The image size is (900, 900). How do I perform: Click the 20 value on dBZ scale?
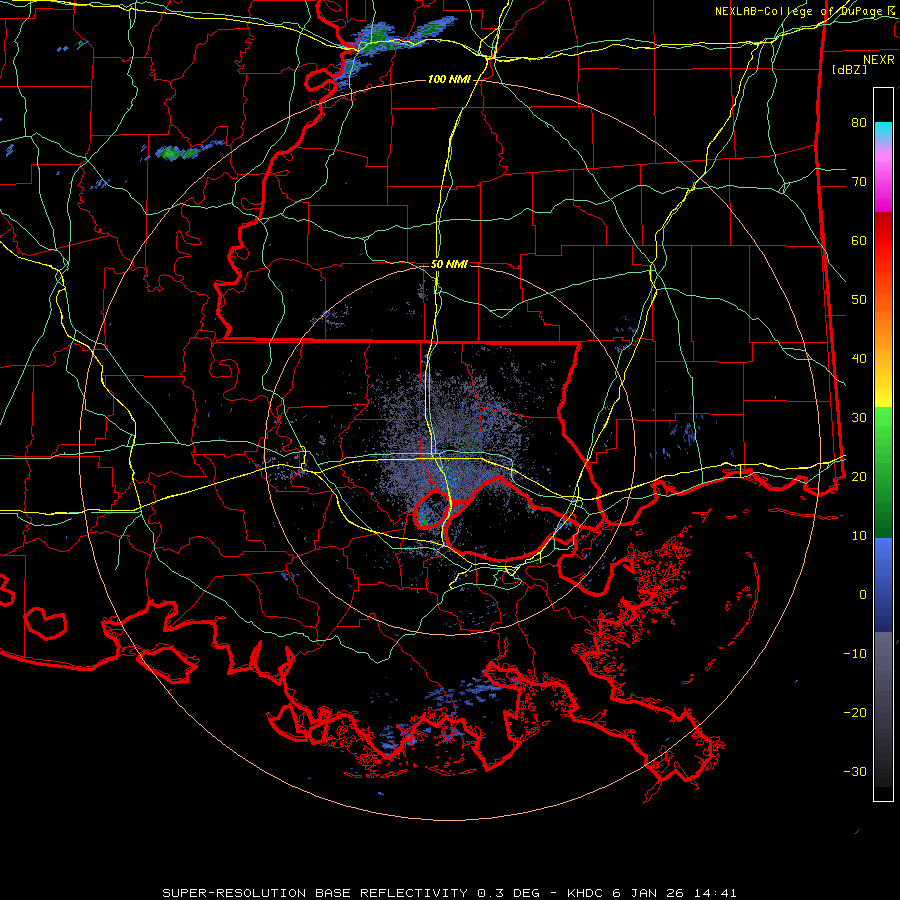[859, 476]
